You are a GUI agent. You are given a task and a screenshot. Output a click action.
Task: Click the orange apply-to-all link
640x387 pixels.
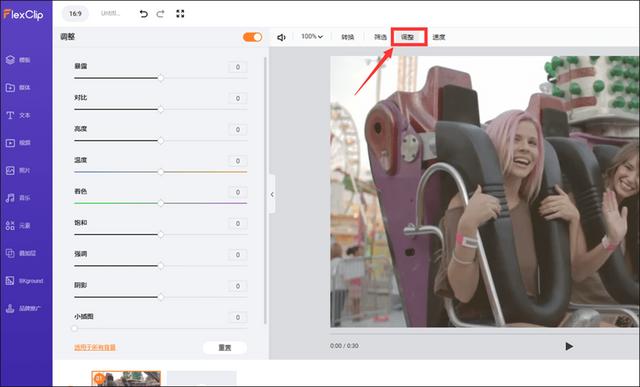point(95,347)
